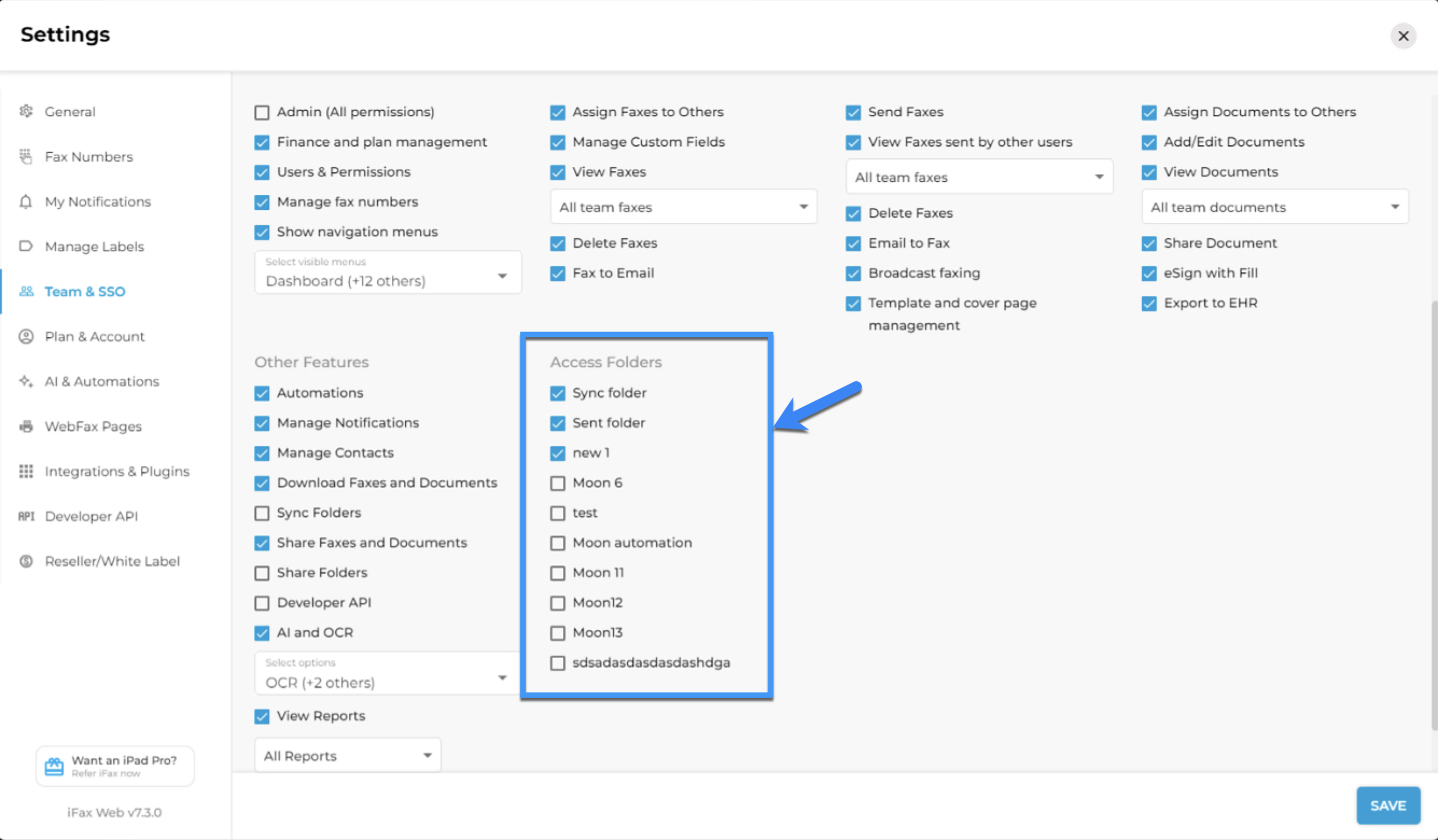Toggle Template and cover page management
Screen dimensions: 1438x840
click(853, 303)
